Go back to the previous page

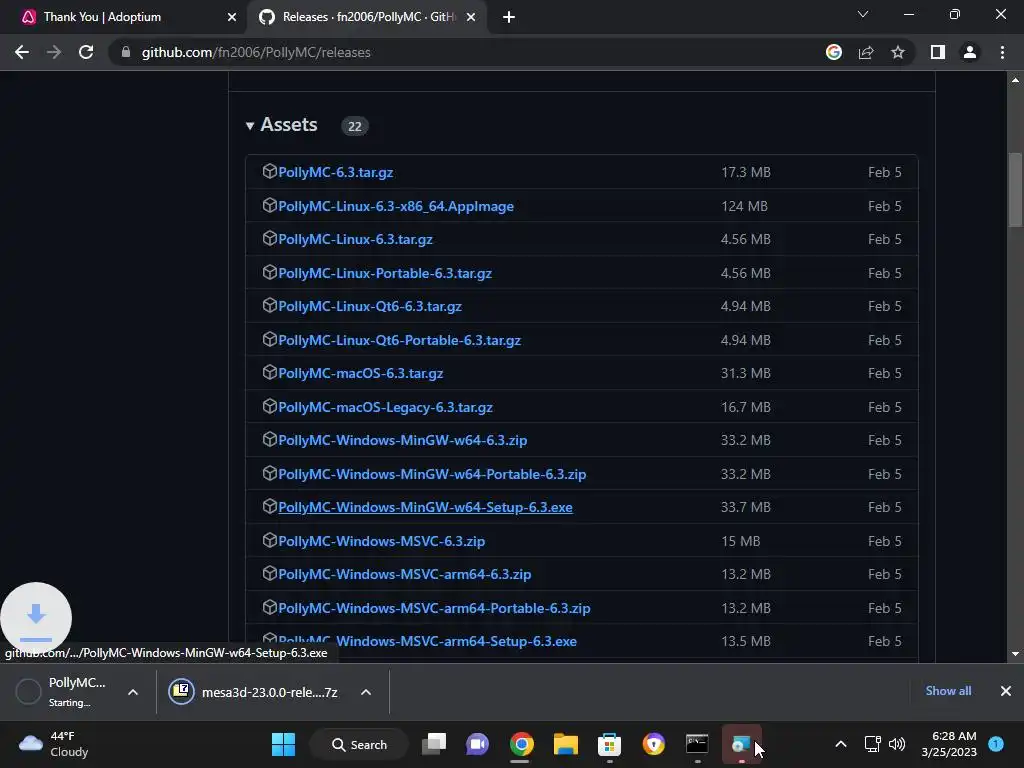pos(22,52)
